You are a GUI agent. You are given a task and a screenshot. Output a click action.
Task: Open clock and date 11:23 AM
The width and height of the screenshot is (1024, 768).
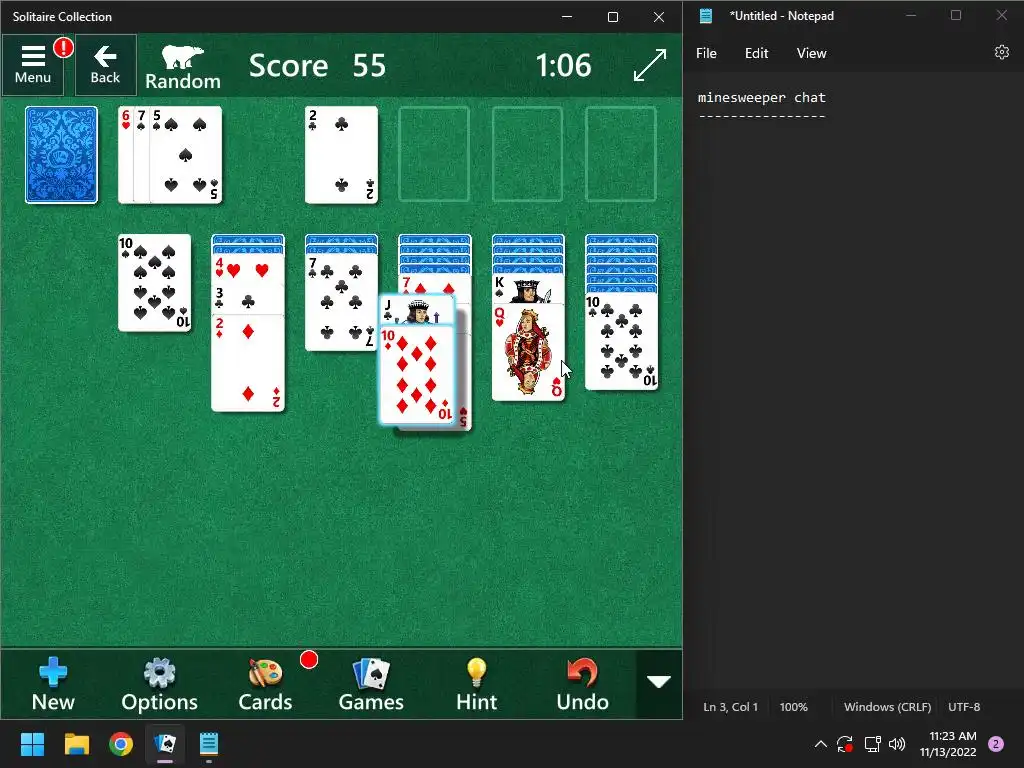point(948,744)
